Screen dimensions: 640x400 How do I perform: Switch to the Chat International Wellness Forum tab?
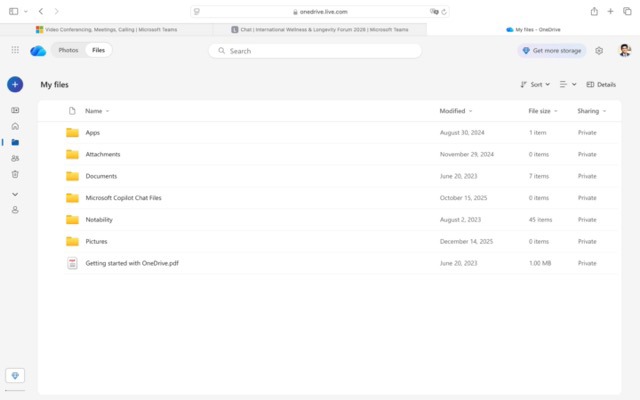(320, 29)
